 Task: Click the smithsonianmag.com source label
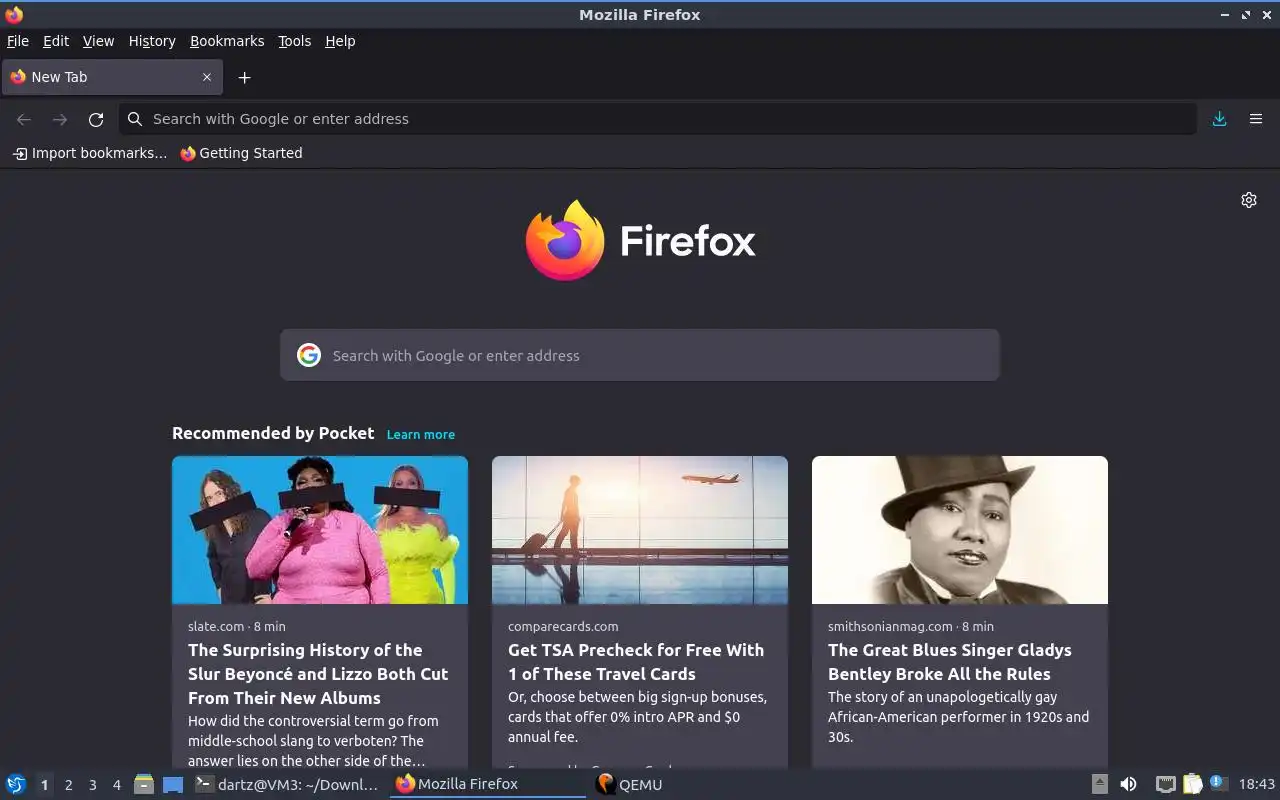tap(890, 626)
